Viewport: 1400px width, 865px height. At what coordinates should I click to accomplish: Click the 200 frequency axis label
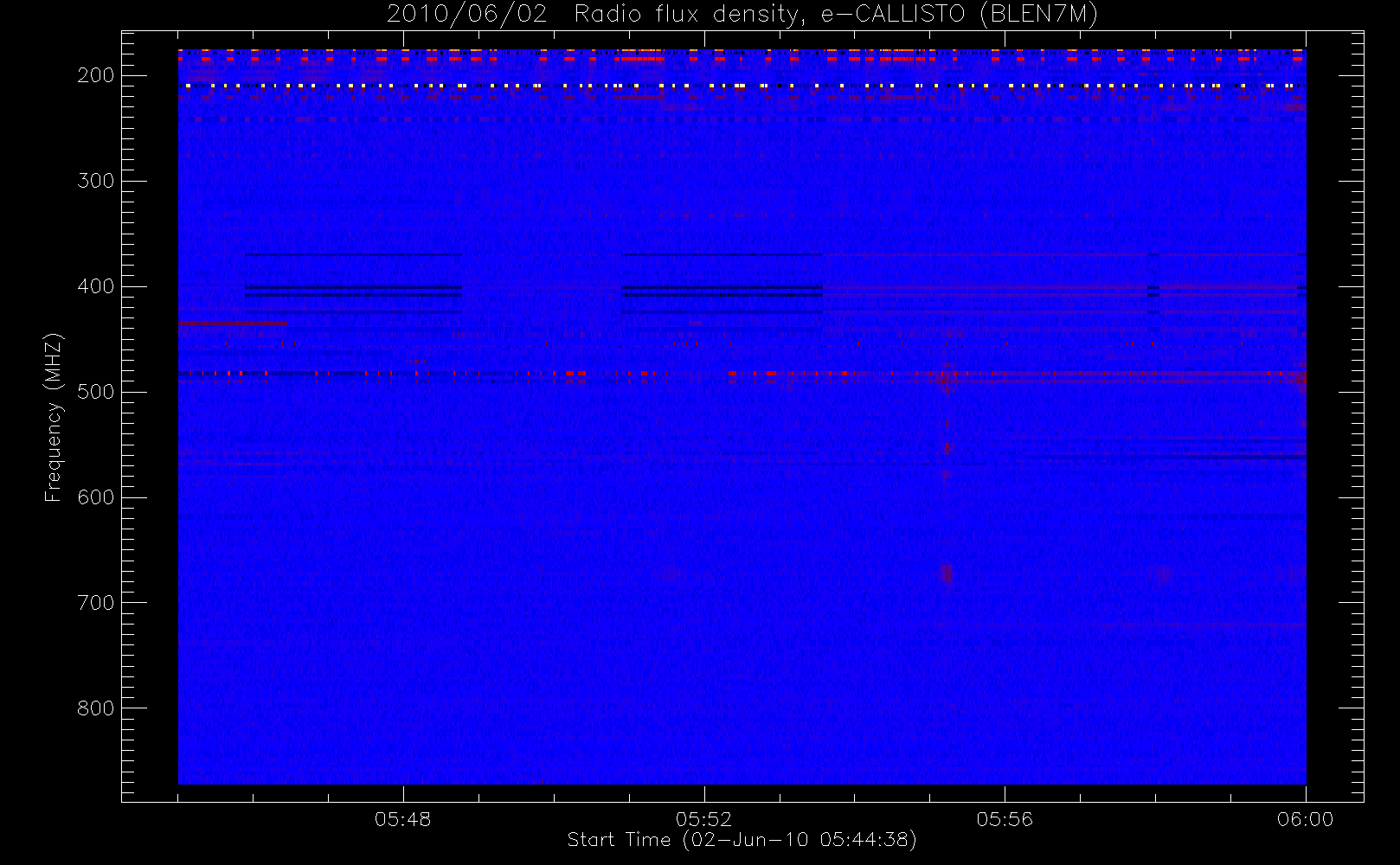[x=96, y=75]
